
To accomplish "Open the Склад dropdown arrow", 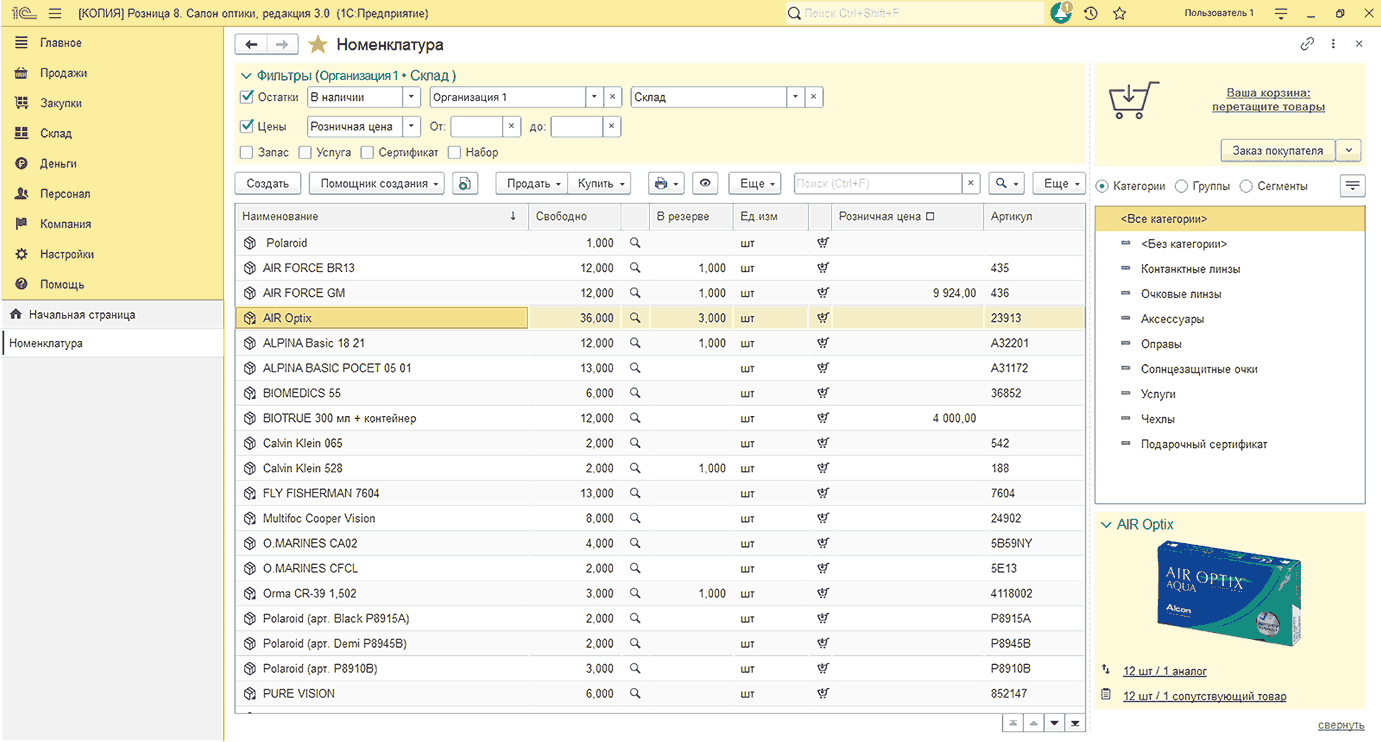I will click(x=795, y=97).
